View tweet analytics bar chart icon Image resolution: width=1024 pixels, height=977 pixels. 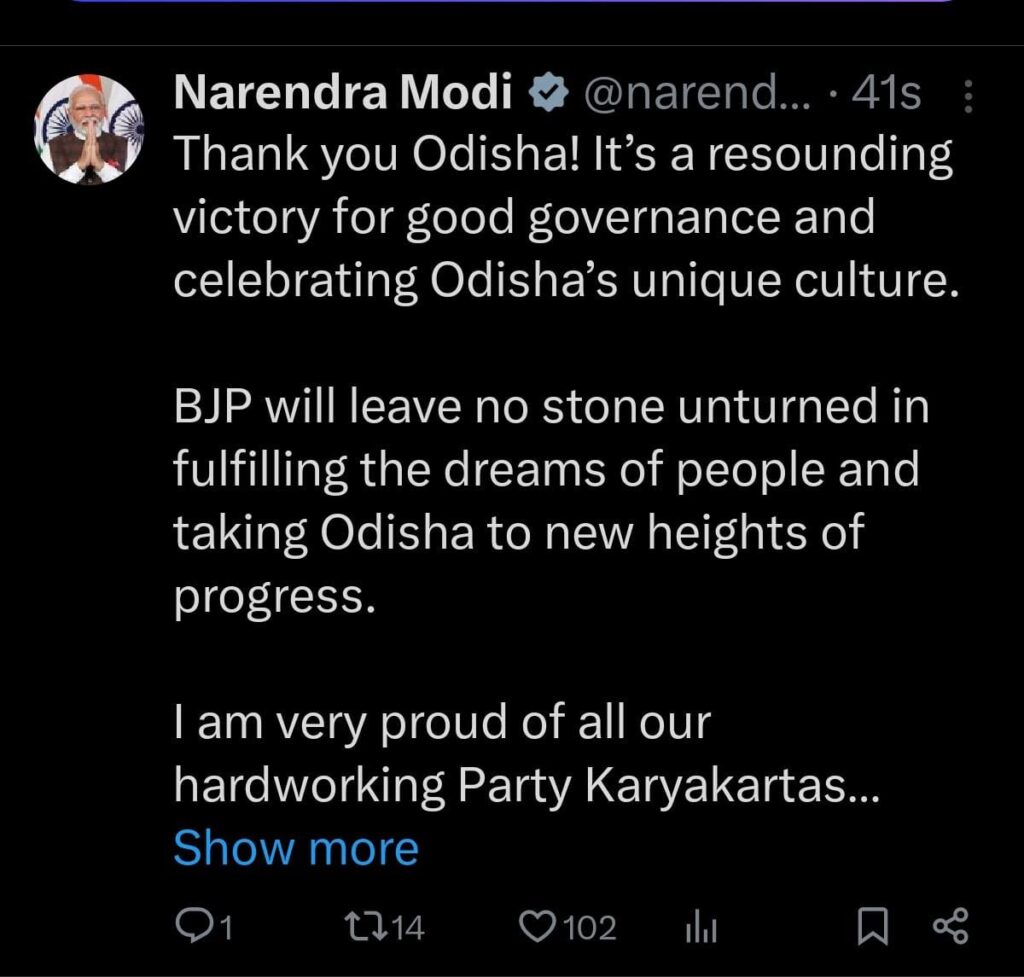point(700,928)
